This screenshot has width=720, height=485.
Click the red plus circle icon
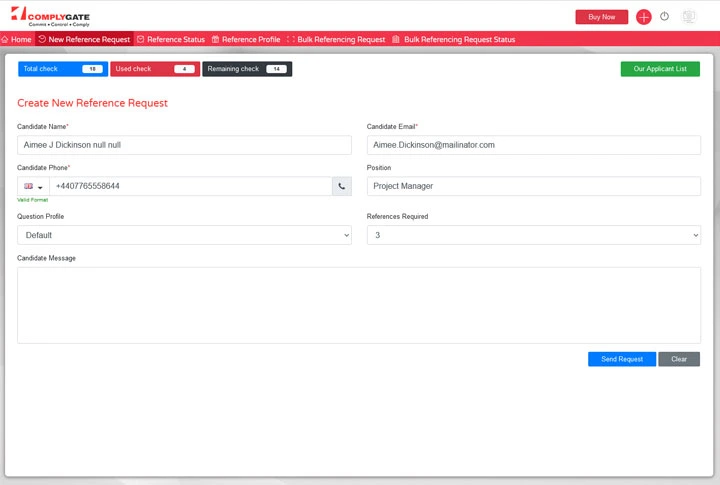[x=643, y=17]
